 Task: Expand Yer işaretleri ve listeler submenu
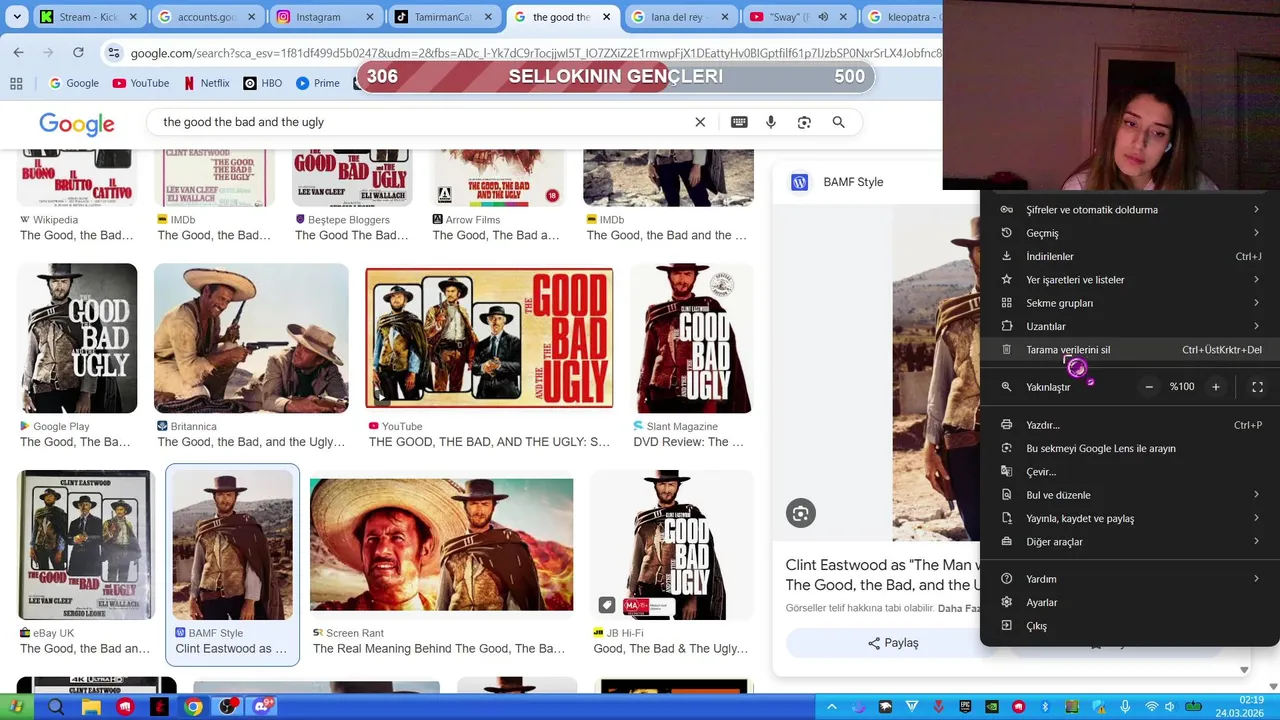[x=1130, y=280]
